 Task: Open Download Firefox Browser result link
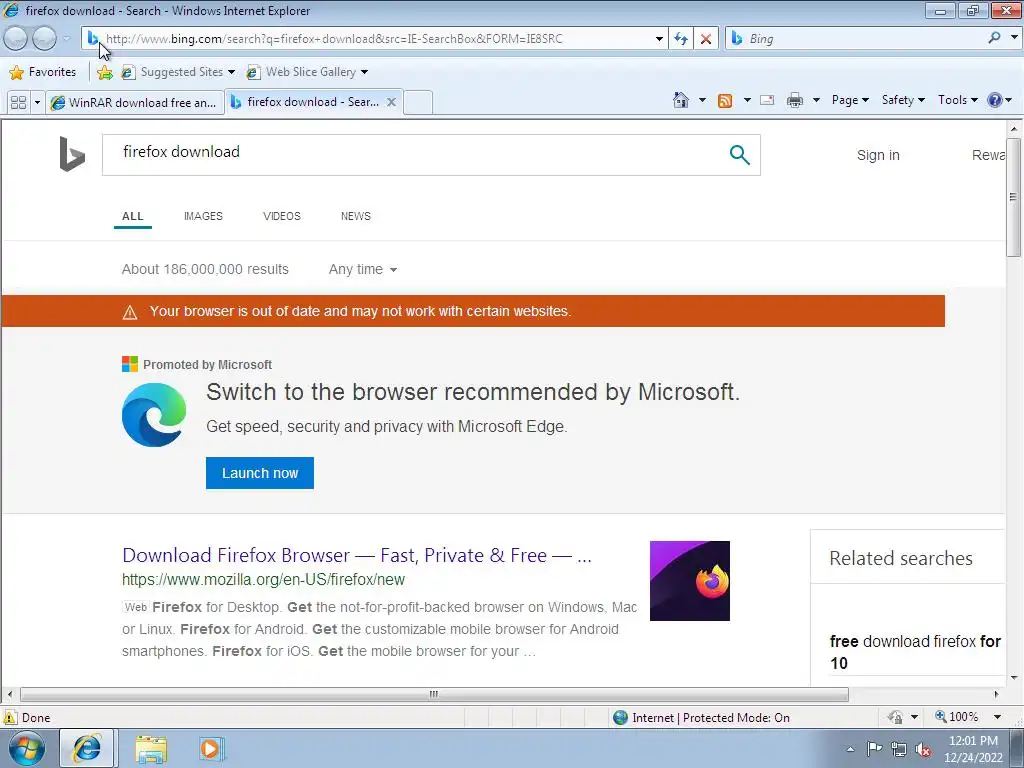(357, 555)
